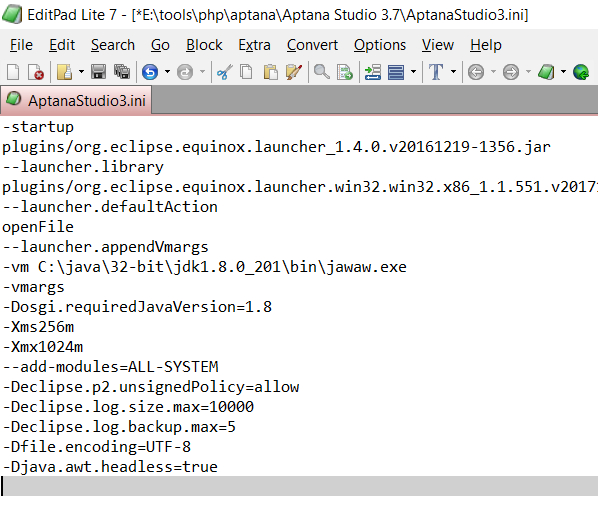Open the Search menu
The height and width of the screenshot is (510, 598).
[x=113, y=45]
